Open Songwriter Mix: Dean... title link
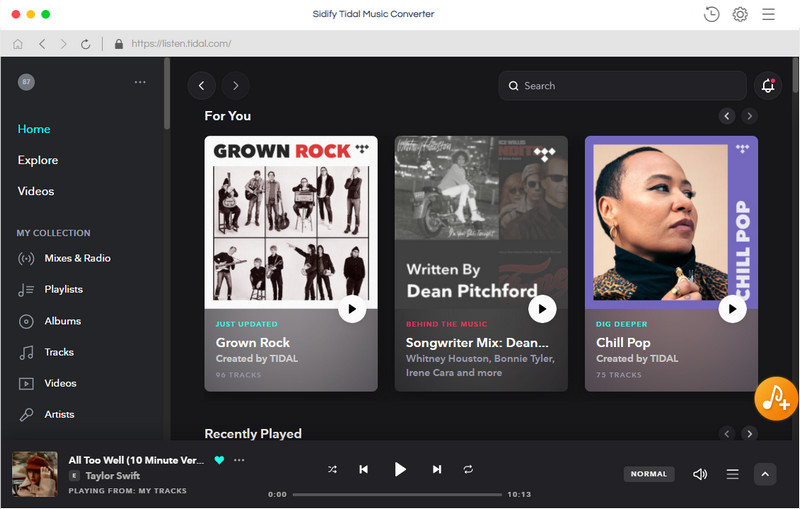The height and width of the screenshot is (509, 800). pyautogui.click(x=477, y=343)
